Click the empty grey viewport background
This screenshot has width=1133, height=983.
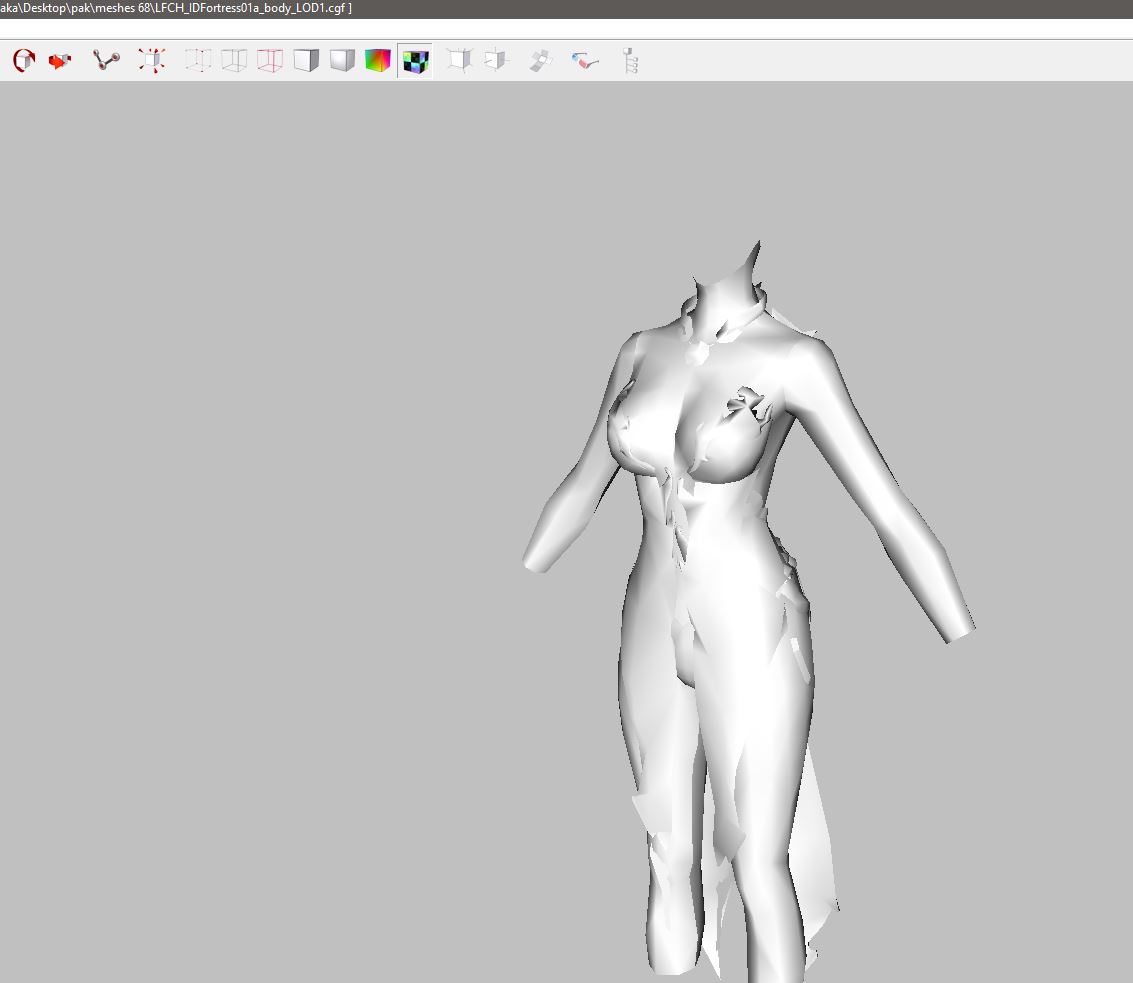250,500
